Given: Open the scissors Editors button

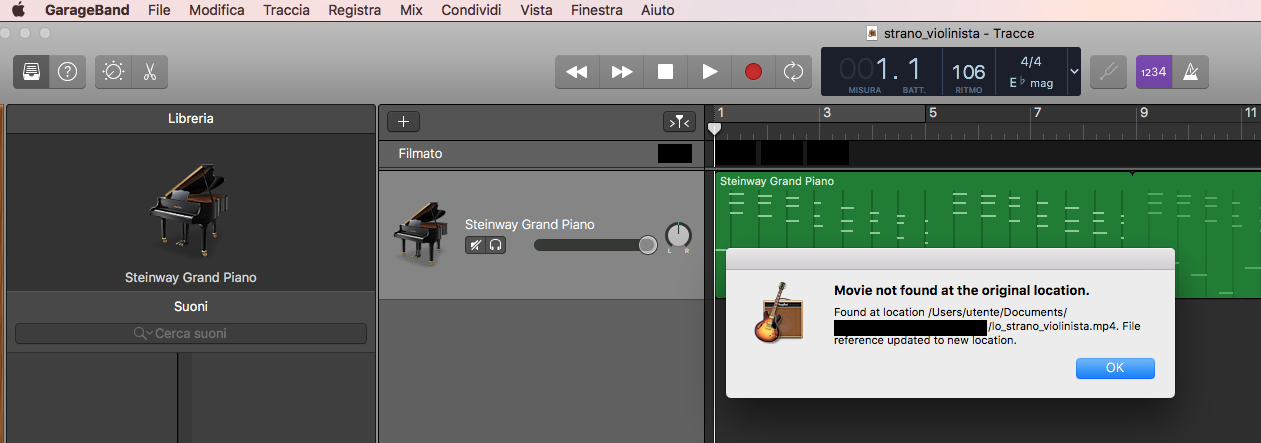Looking at the screenshot, I should pyautogui.click(x=149, y=72).
